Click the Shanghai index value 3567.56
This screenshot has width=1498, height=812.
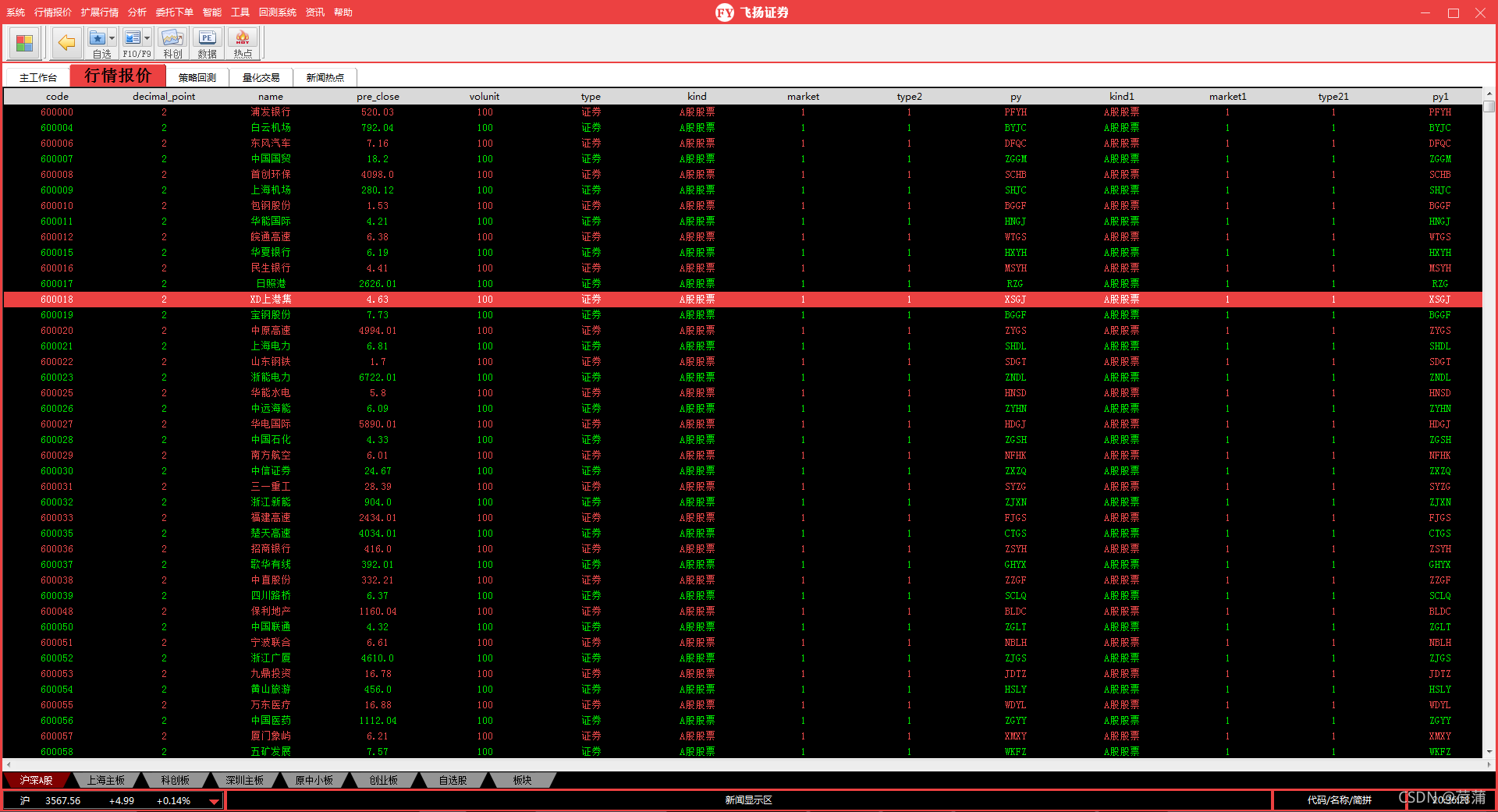[62, 801]
